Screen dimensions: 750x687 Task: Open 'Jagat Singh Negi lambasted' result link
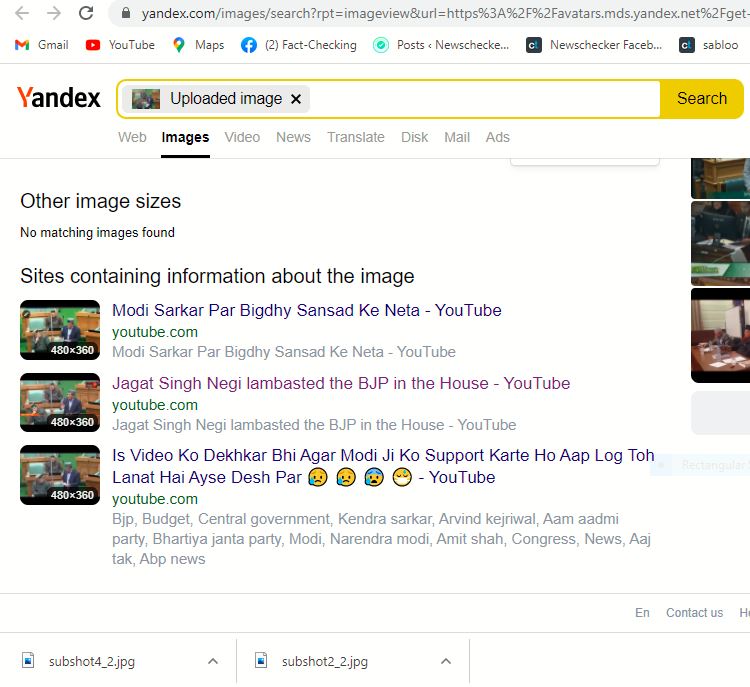click(x=340, y=383)
